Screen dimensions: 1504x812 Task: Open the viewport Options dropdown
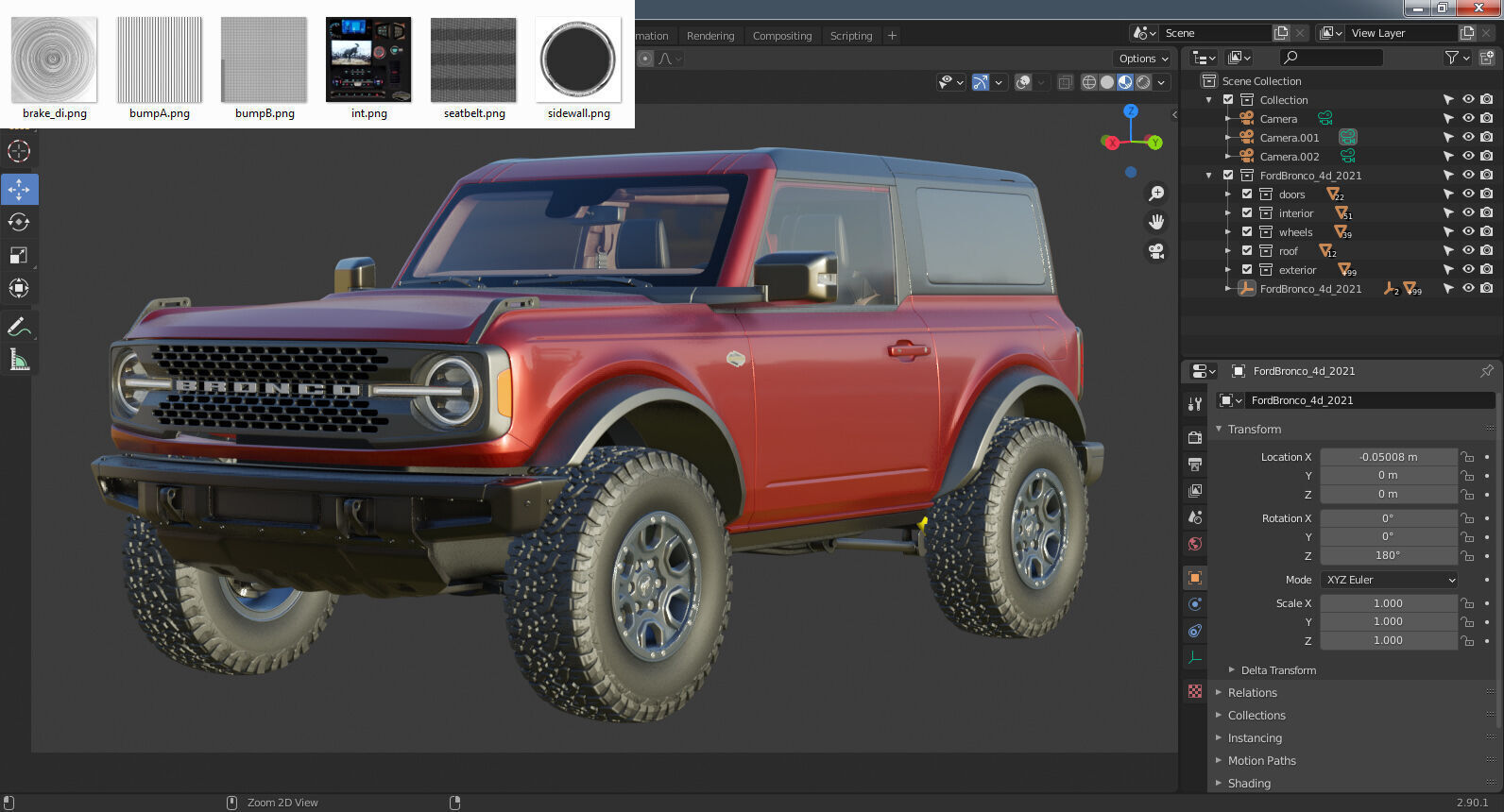click(1143, 59)
